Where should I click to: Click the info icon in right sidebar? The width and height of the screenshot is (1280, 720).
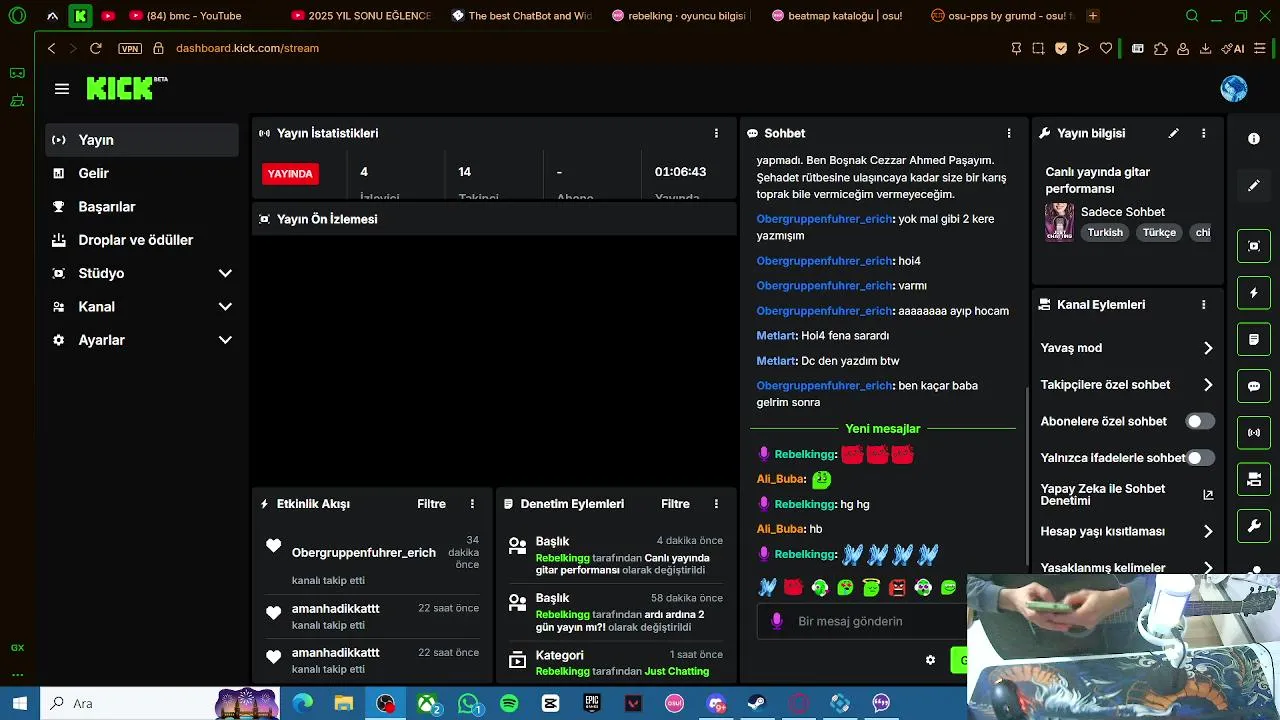tap(1254, 139)
